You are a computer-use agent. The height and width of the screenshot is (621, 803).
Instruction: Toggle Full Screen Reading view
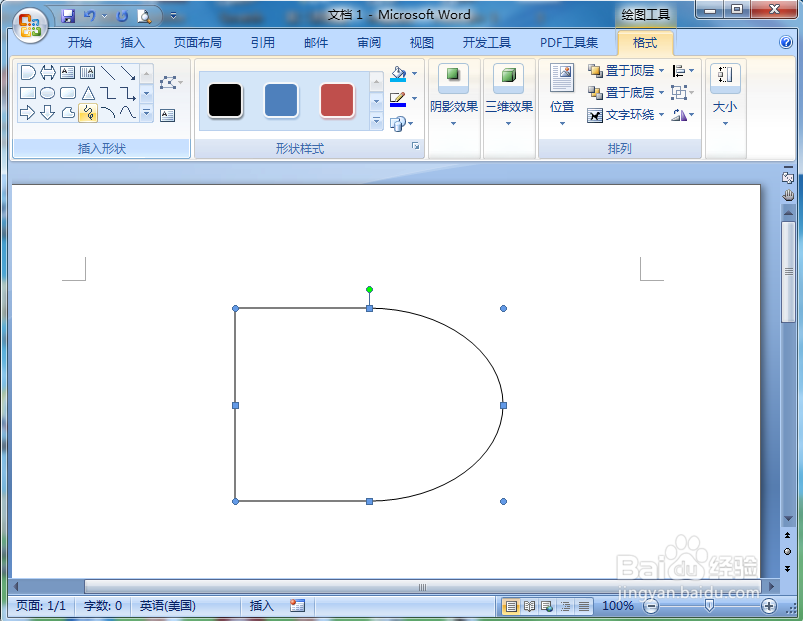click(529, 607)
